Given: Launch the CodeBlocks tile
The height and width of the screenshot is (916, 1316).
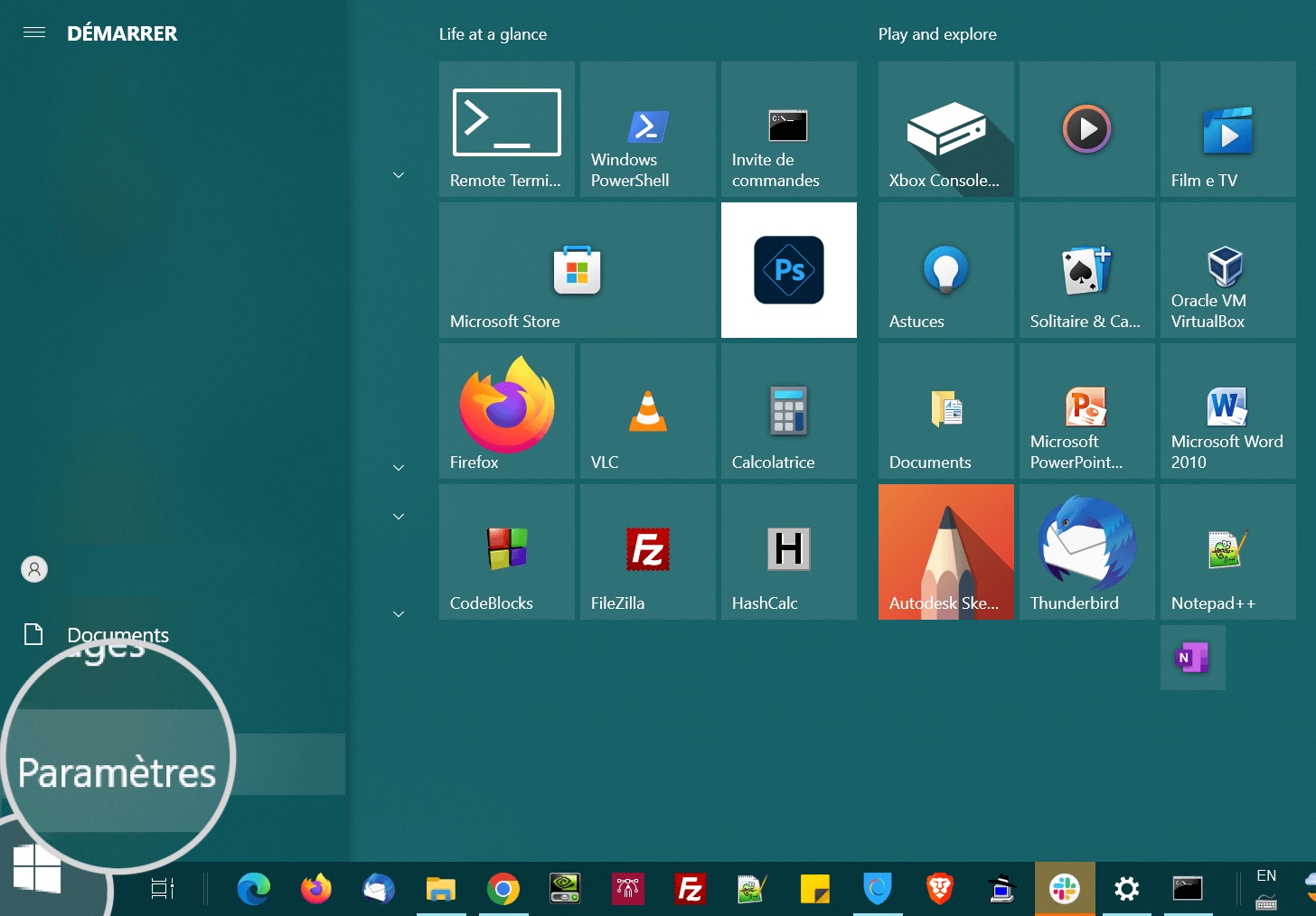Looking at the screenshot, I should pos(507,552).
